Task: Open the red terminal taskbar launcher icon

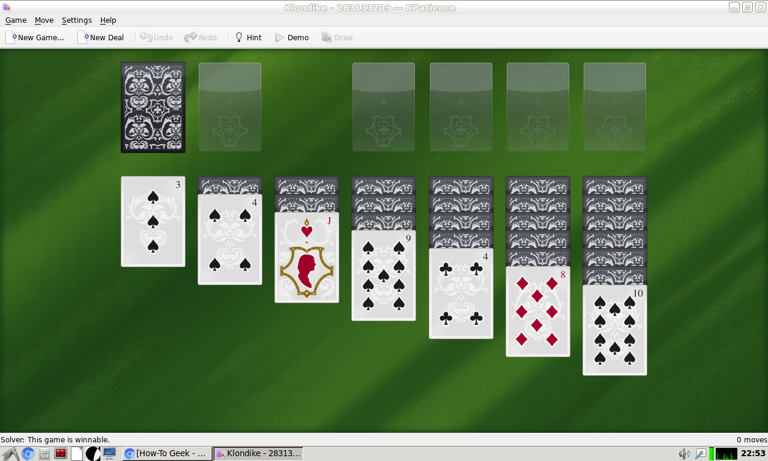Action: coord(61,454)
